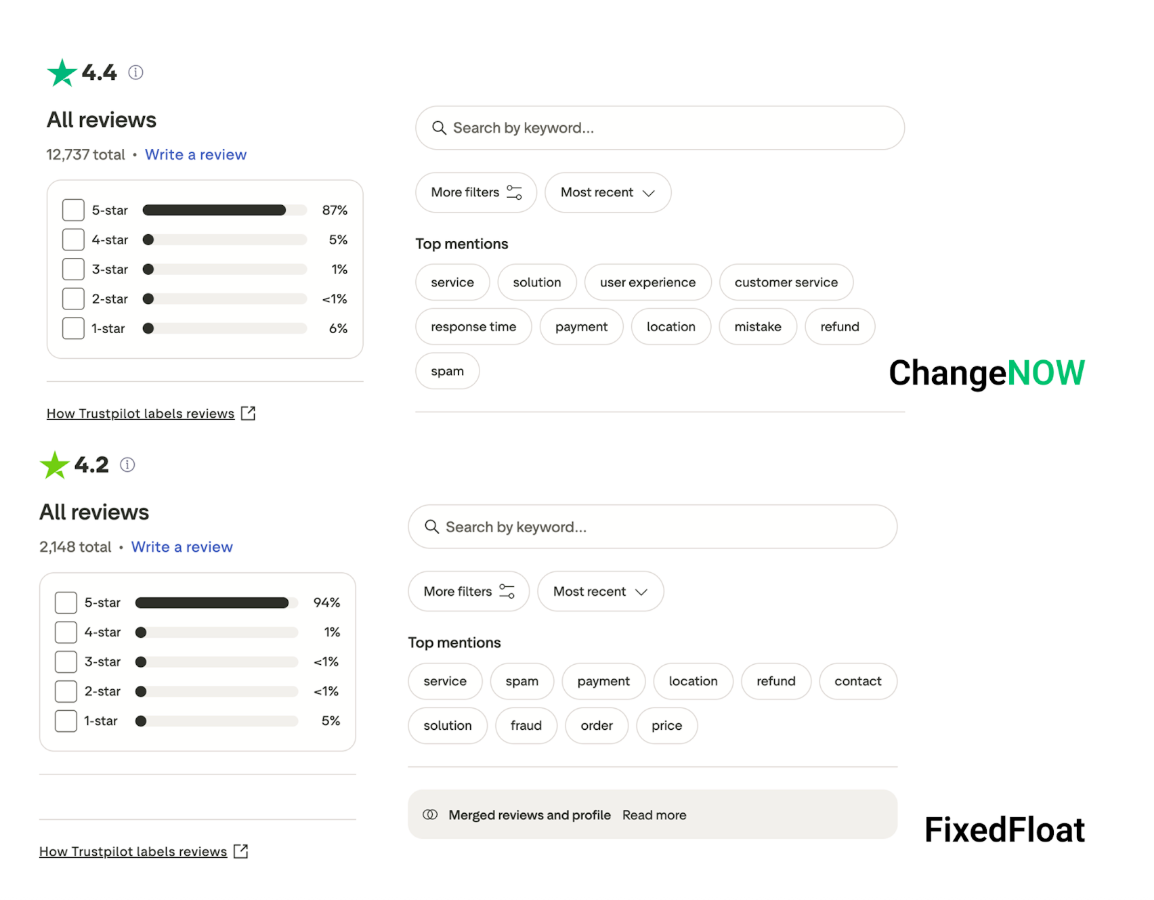Click the info icon beside the 4.4 rating
The height and width of the screenshot is (900, 1154).
(135, 72)
